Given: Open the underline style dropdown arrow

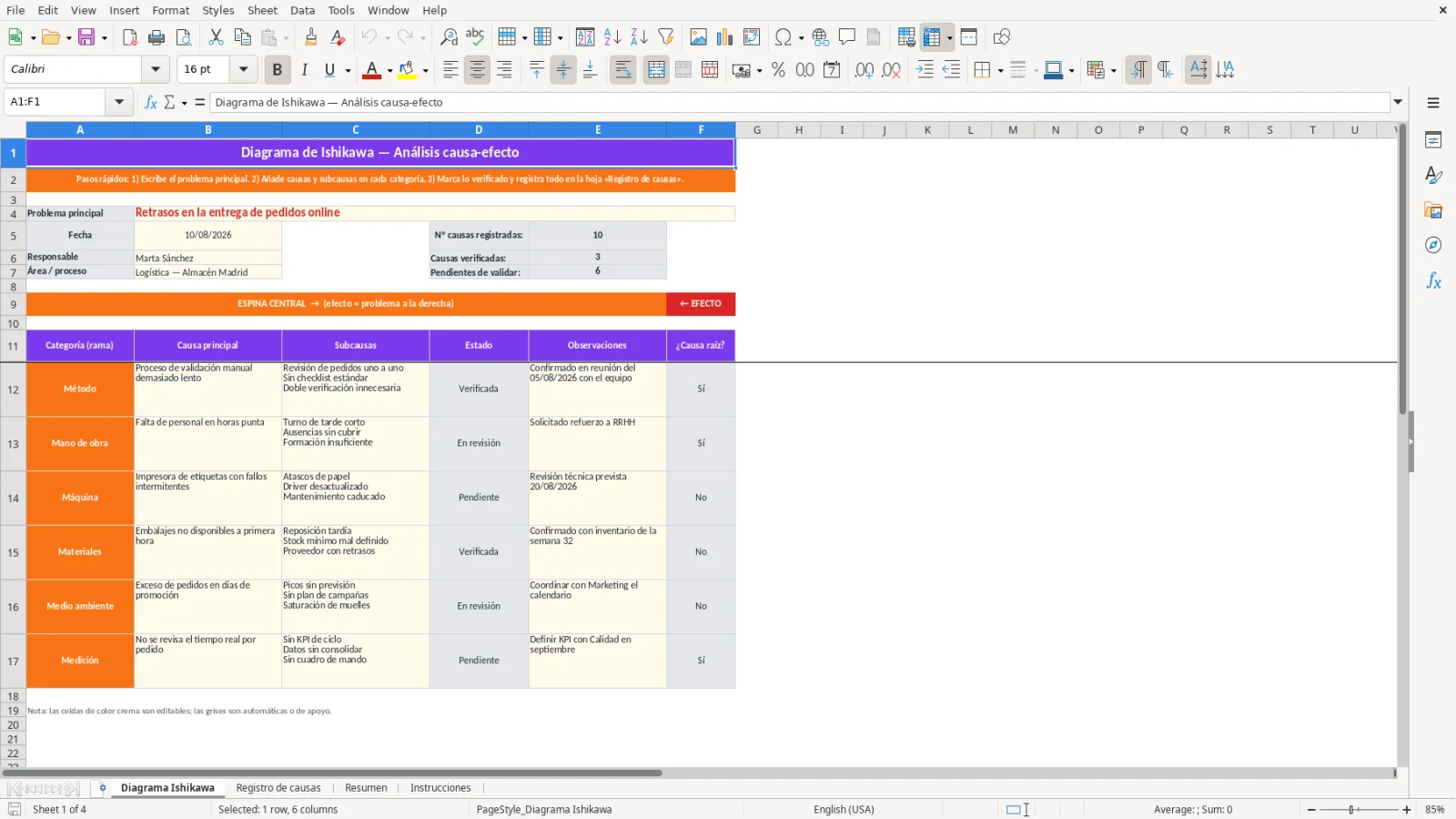Looking at the screenshot, I should 348,70.
